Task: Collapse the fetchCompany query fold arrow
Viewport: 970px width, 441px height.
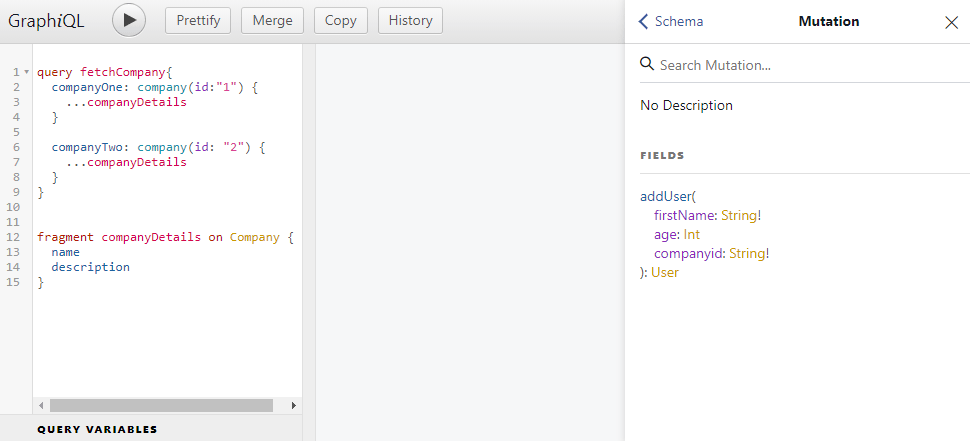Action: 26,73
